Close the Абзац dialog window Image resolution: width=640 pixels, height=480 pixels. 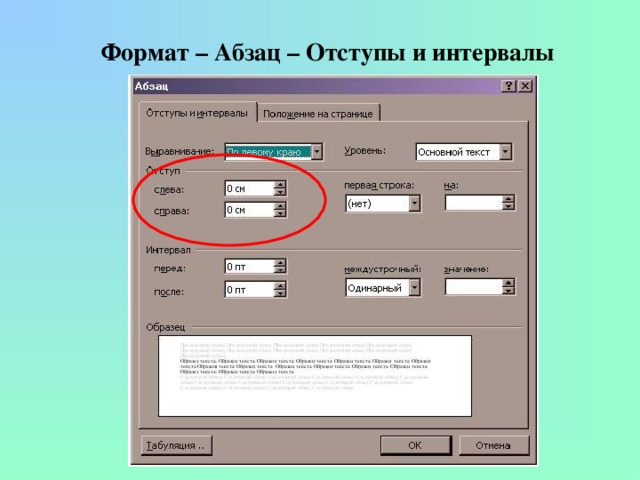coord(525,86)
